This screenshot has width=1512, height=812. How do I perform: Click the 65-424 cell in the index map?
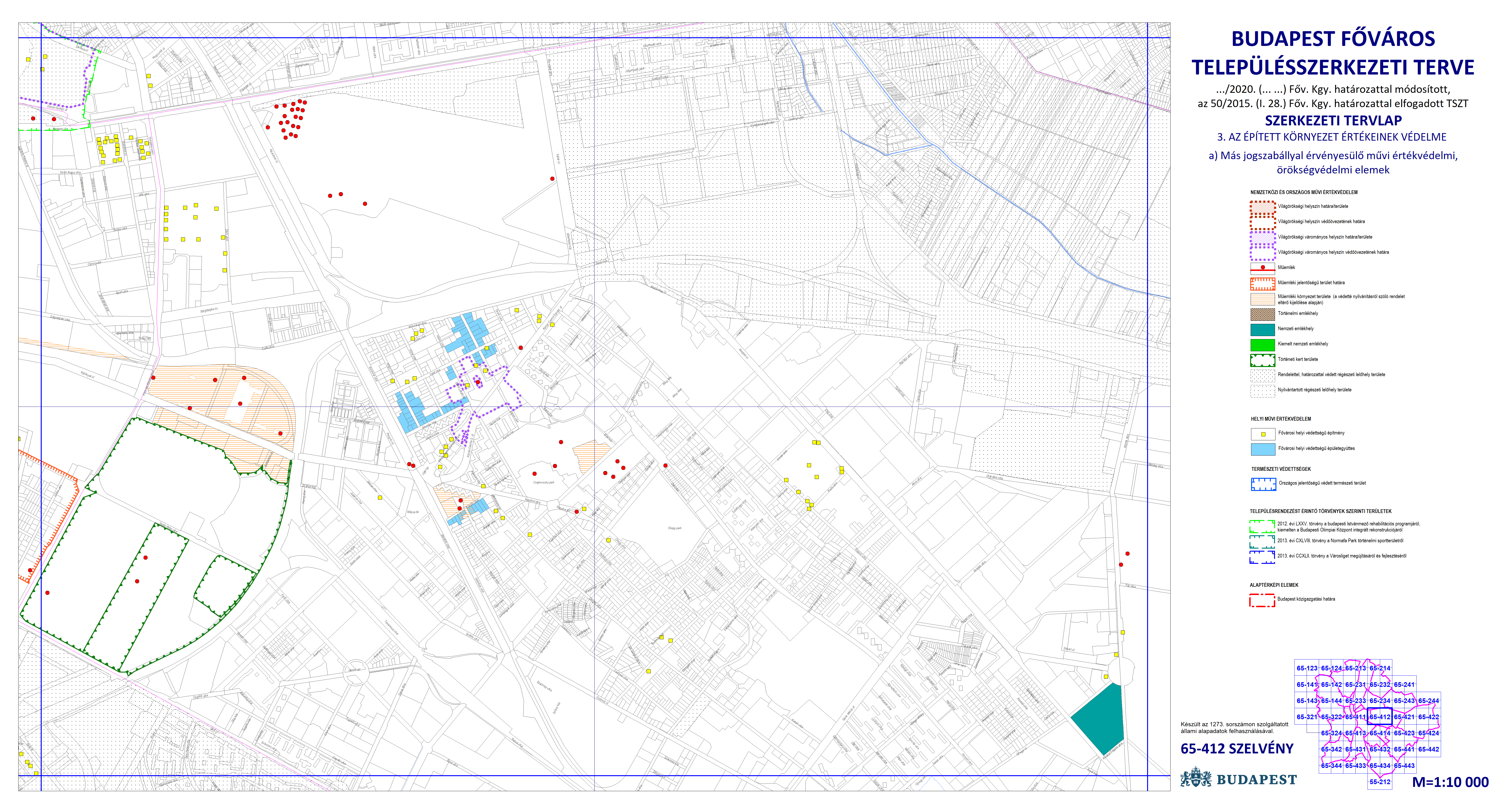(x=1429, y=733)
